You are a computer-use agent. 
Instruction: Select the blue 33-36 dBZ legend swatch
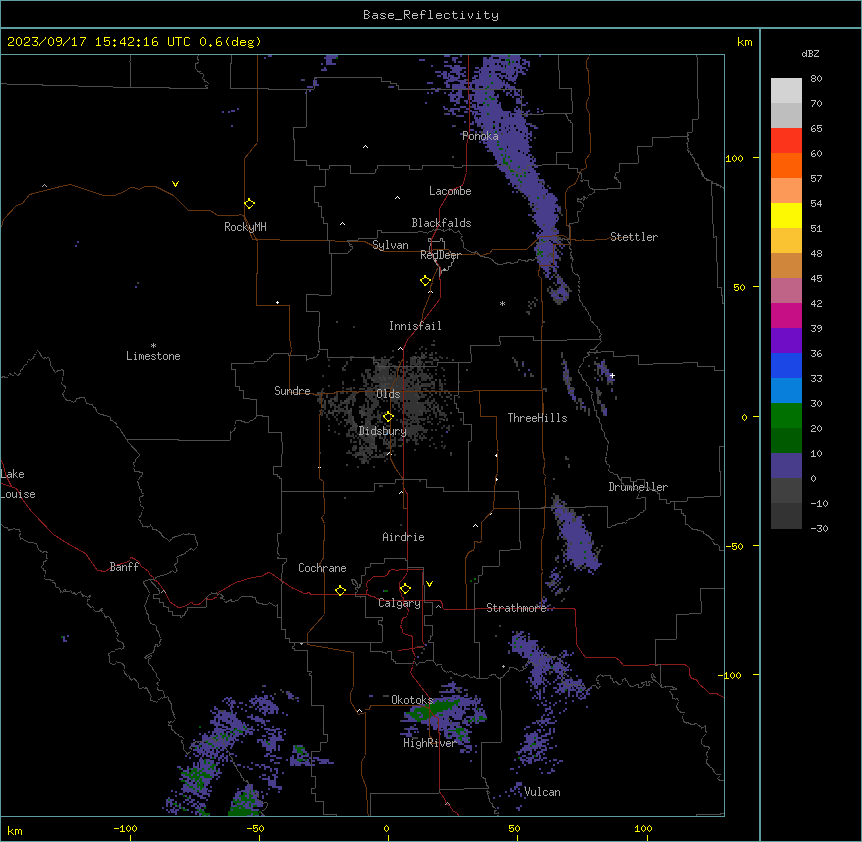coord(786,365)
